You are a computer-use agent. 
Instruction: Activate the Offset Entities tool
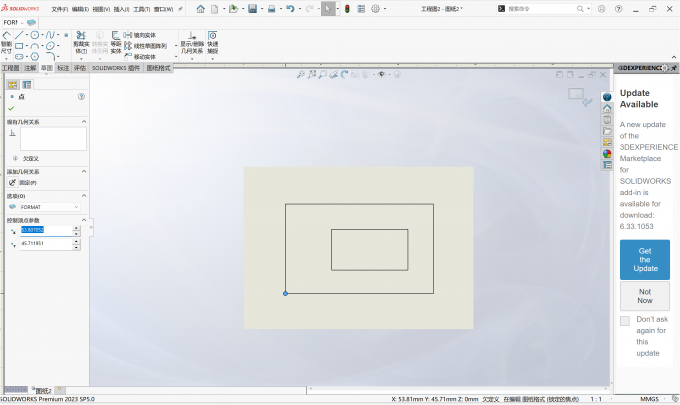116,42
